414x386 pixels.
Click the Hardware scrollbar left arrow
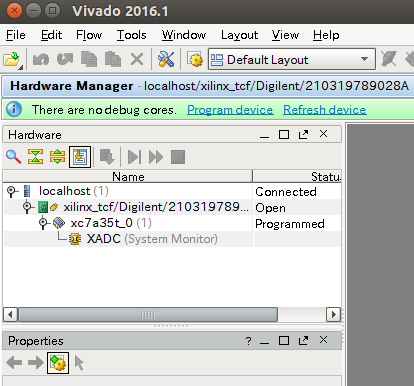[x=10, y=314]
